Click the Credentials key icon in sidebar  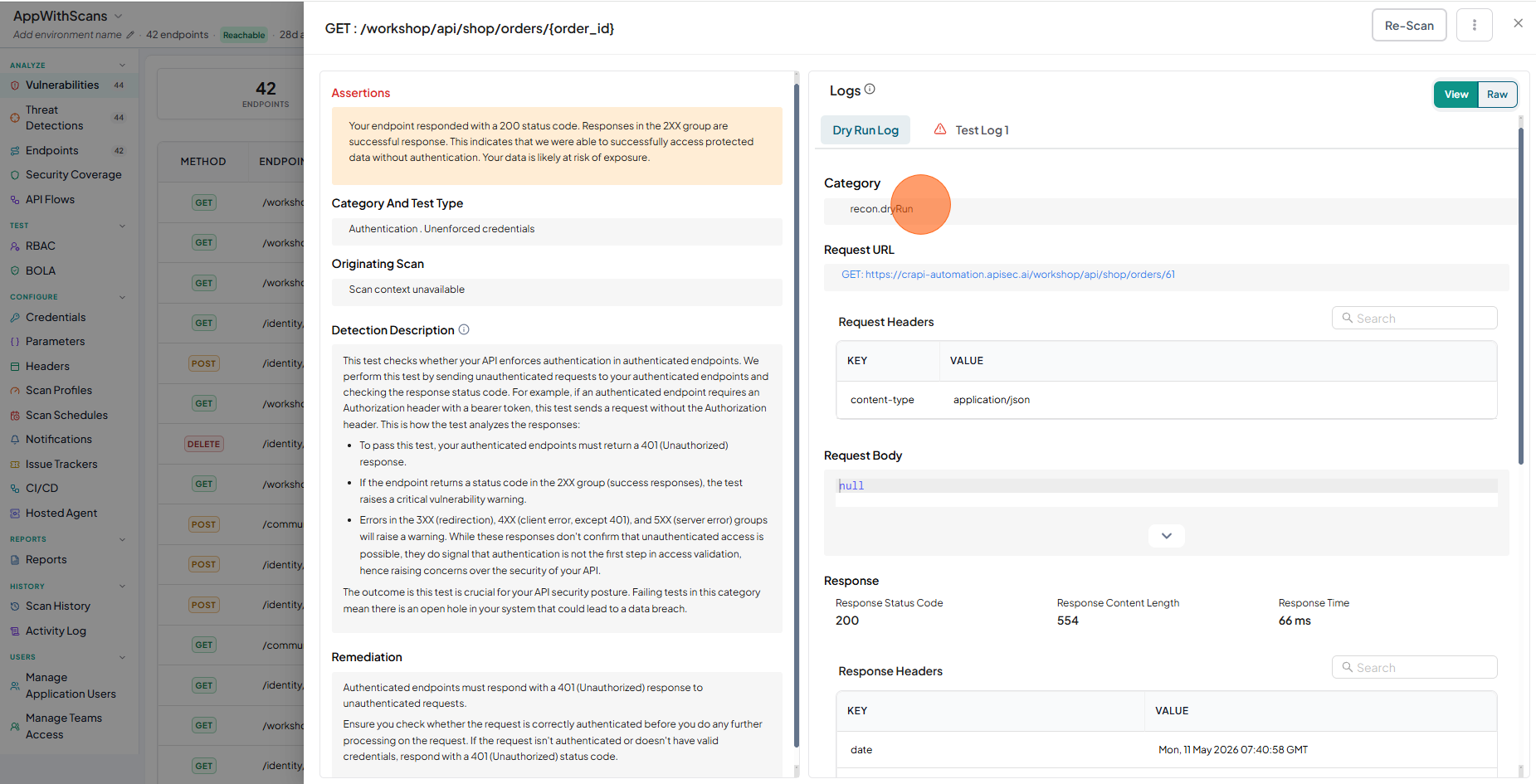[x=15, y=318]
